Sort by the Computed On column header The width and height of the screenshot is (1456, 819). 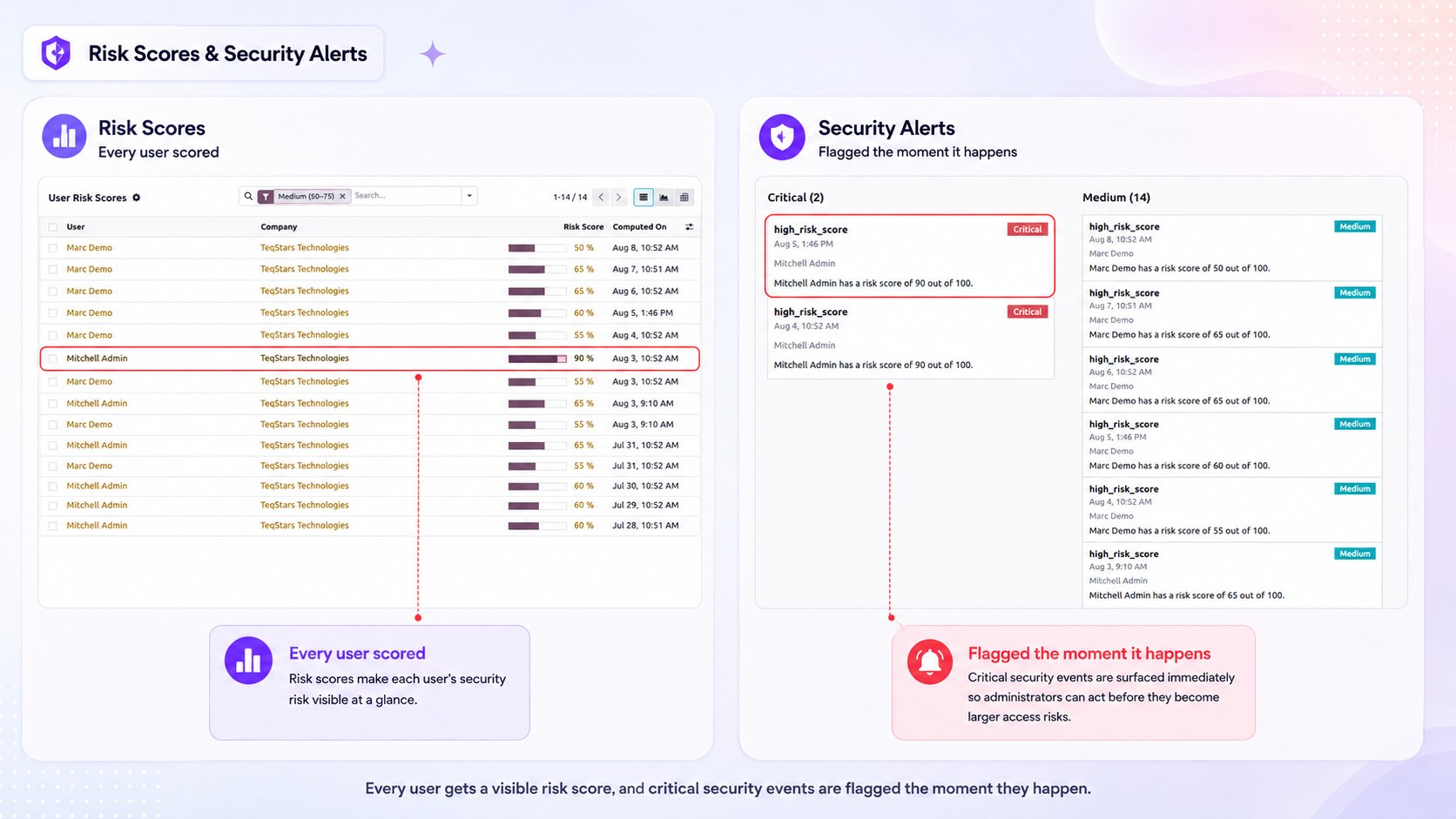pos(639,227)
